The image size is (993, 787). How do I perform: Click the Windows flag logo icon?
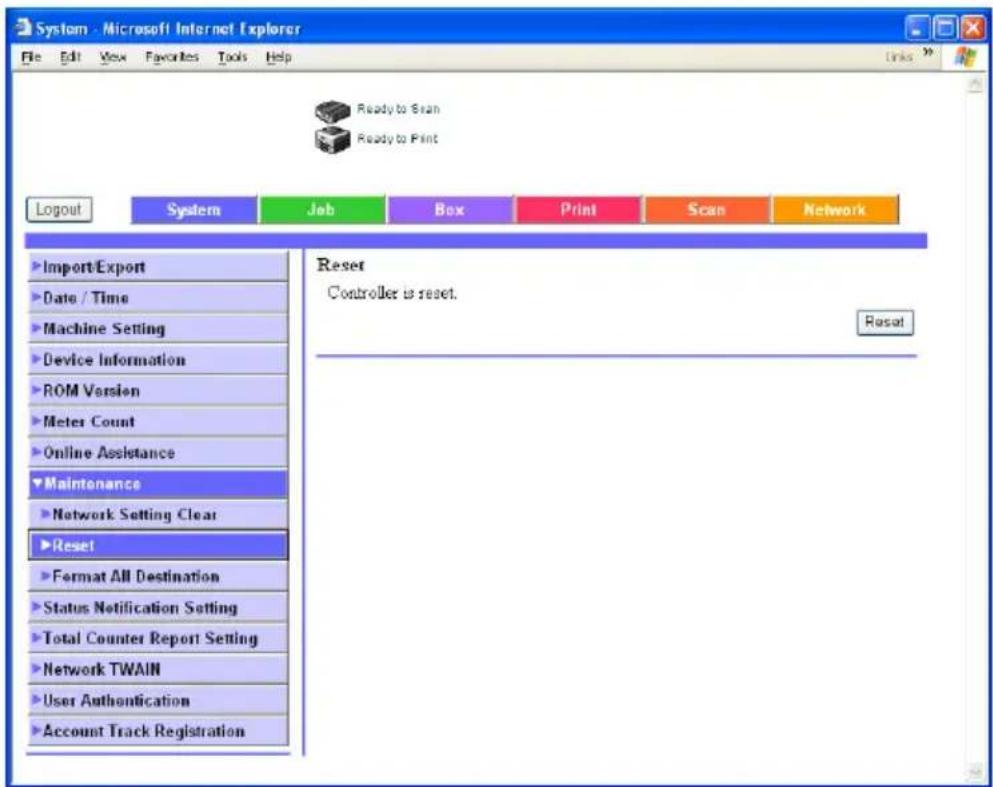[x=966, y=57]
